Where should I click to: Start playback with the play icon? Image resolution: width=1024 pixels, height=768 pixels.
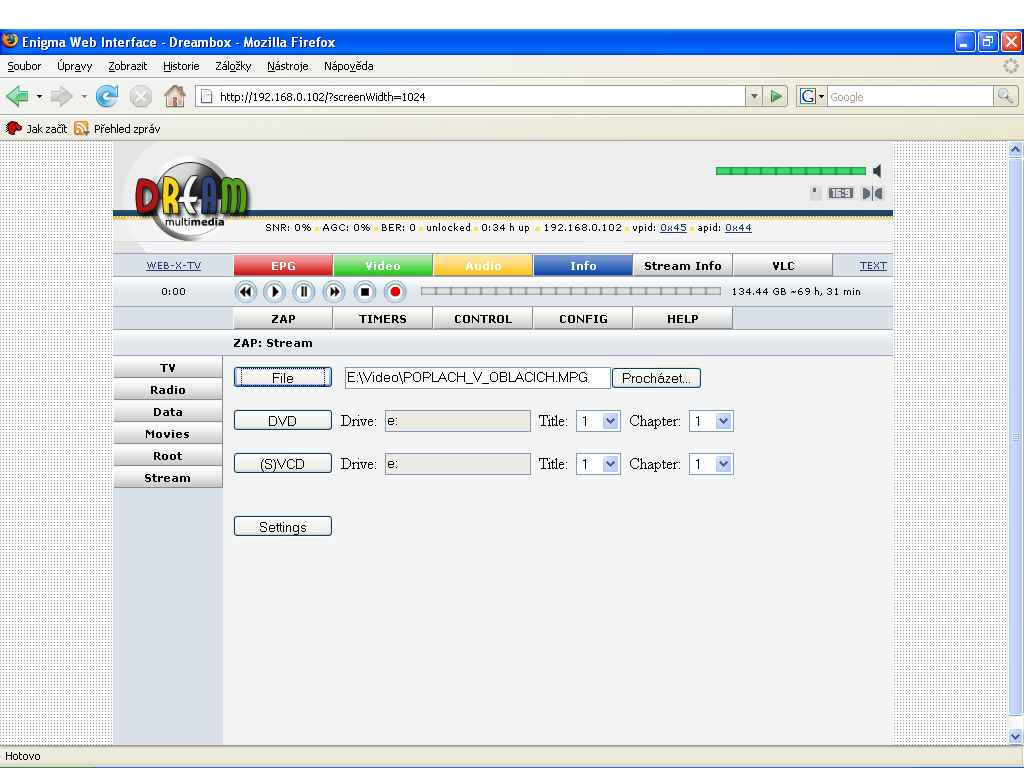(x=274, y=292)
